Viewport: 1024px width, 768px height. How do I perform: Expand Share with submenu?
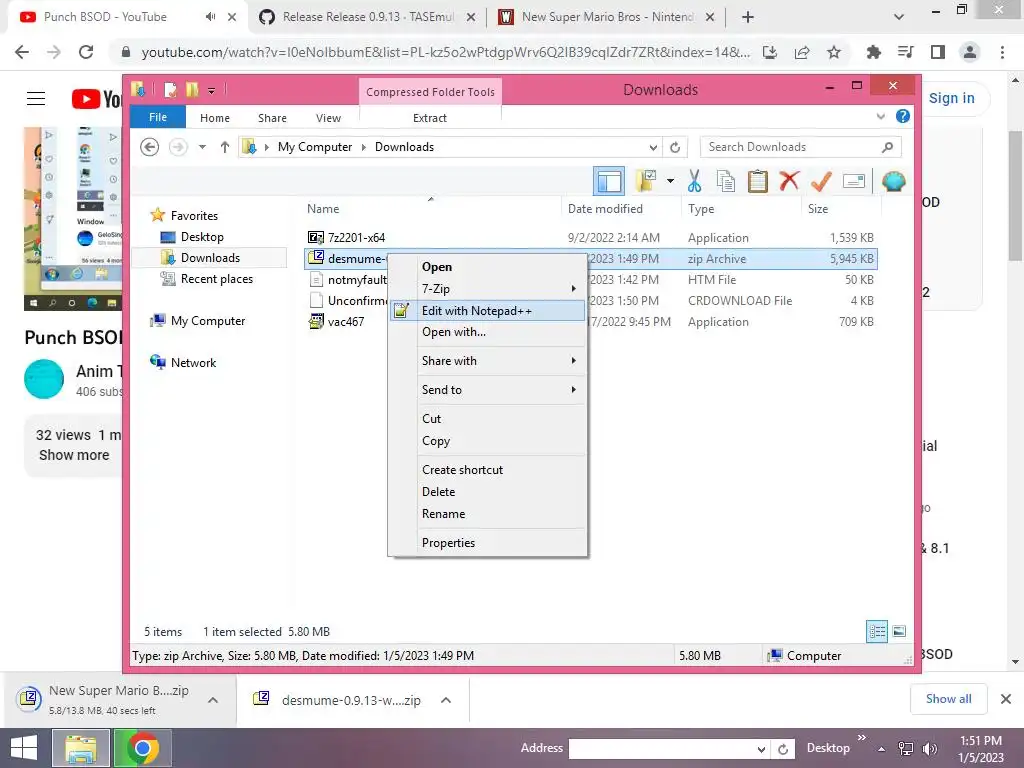click(487, 360)
